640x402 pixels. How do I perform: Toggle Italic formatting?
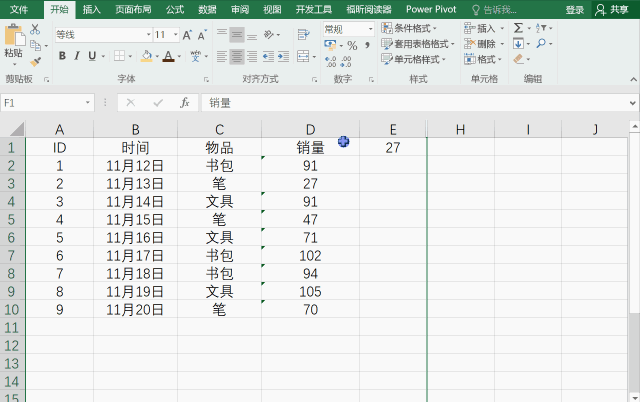76,57
